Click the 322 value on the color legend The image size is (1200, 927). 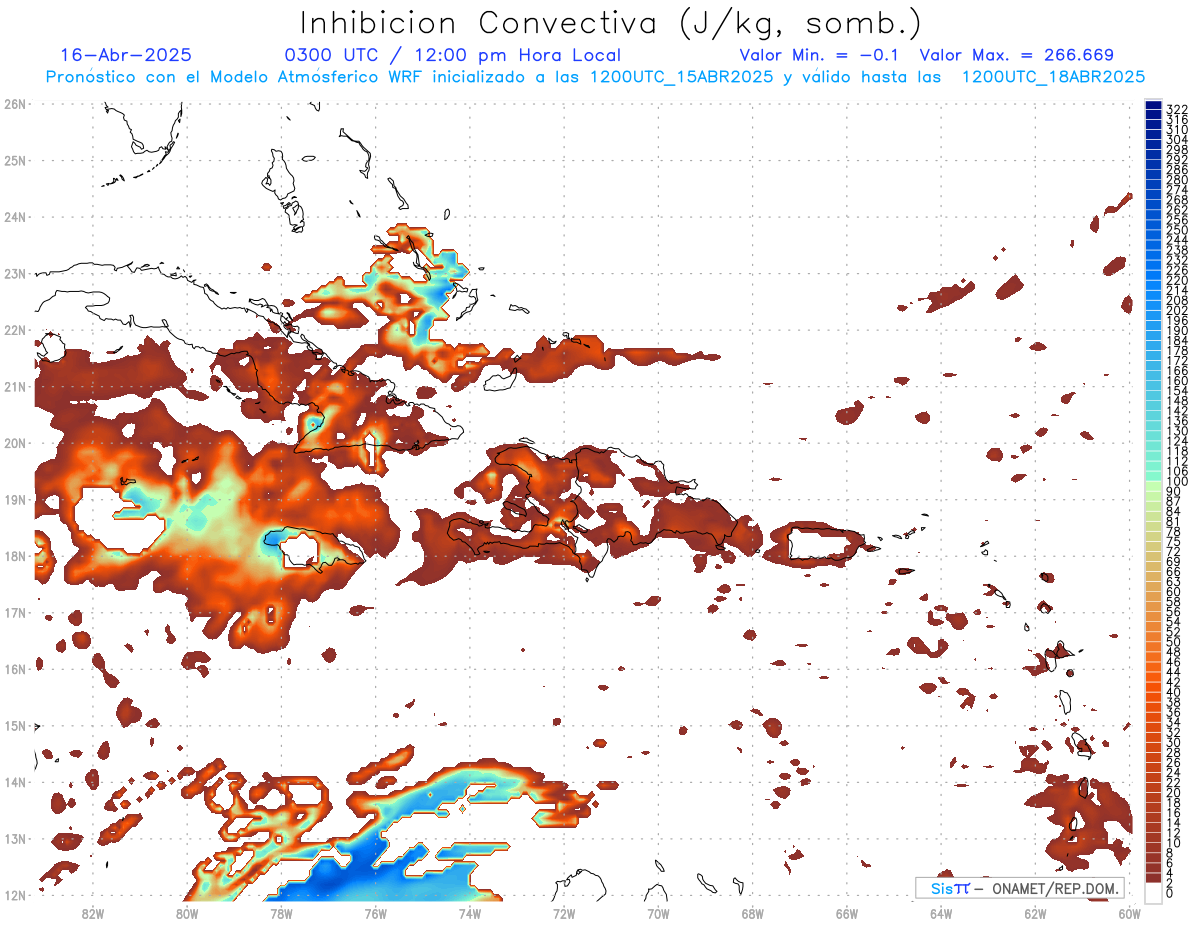coord(1177,109)
